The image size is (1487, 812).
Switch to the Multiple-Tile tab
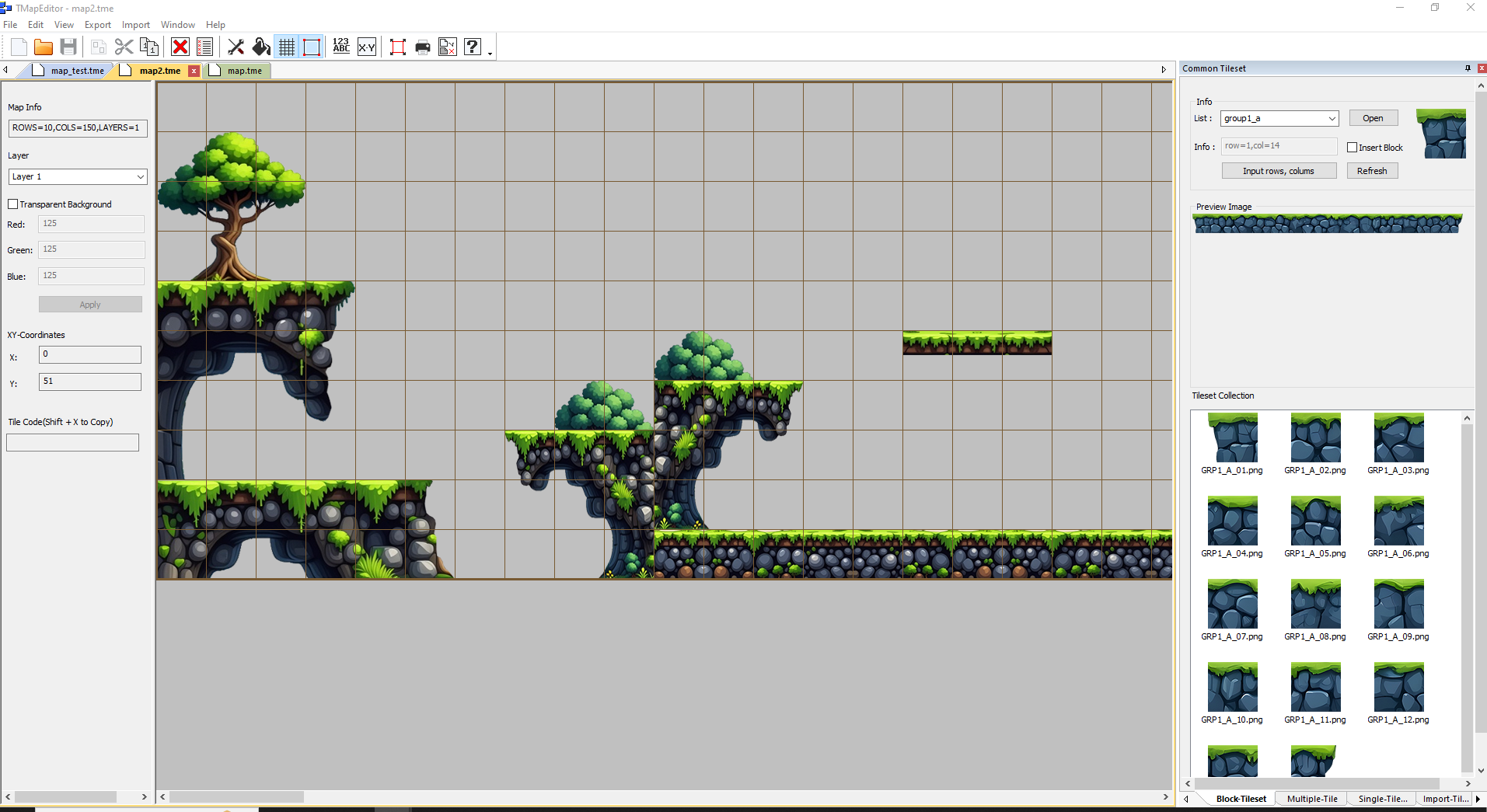click(x=1312, y=799)
